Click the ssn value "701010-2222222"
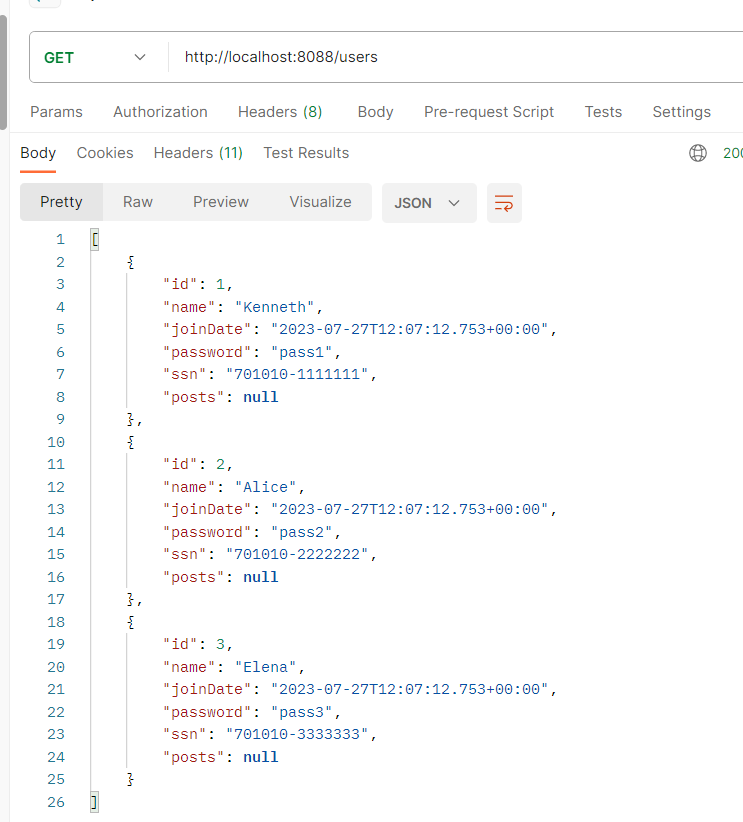Image resolution: width=743 pixels, height=822 pixels. point(297,555)
